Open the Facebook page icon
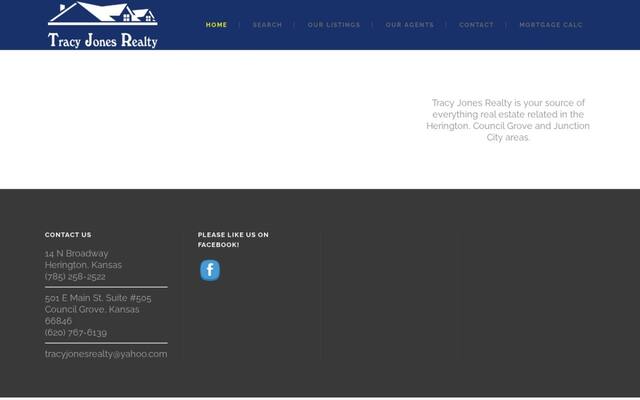 [x=210, y=270]
